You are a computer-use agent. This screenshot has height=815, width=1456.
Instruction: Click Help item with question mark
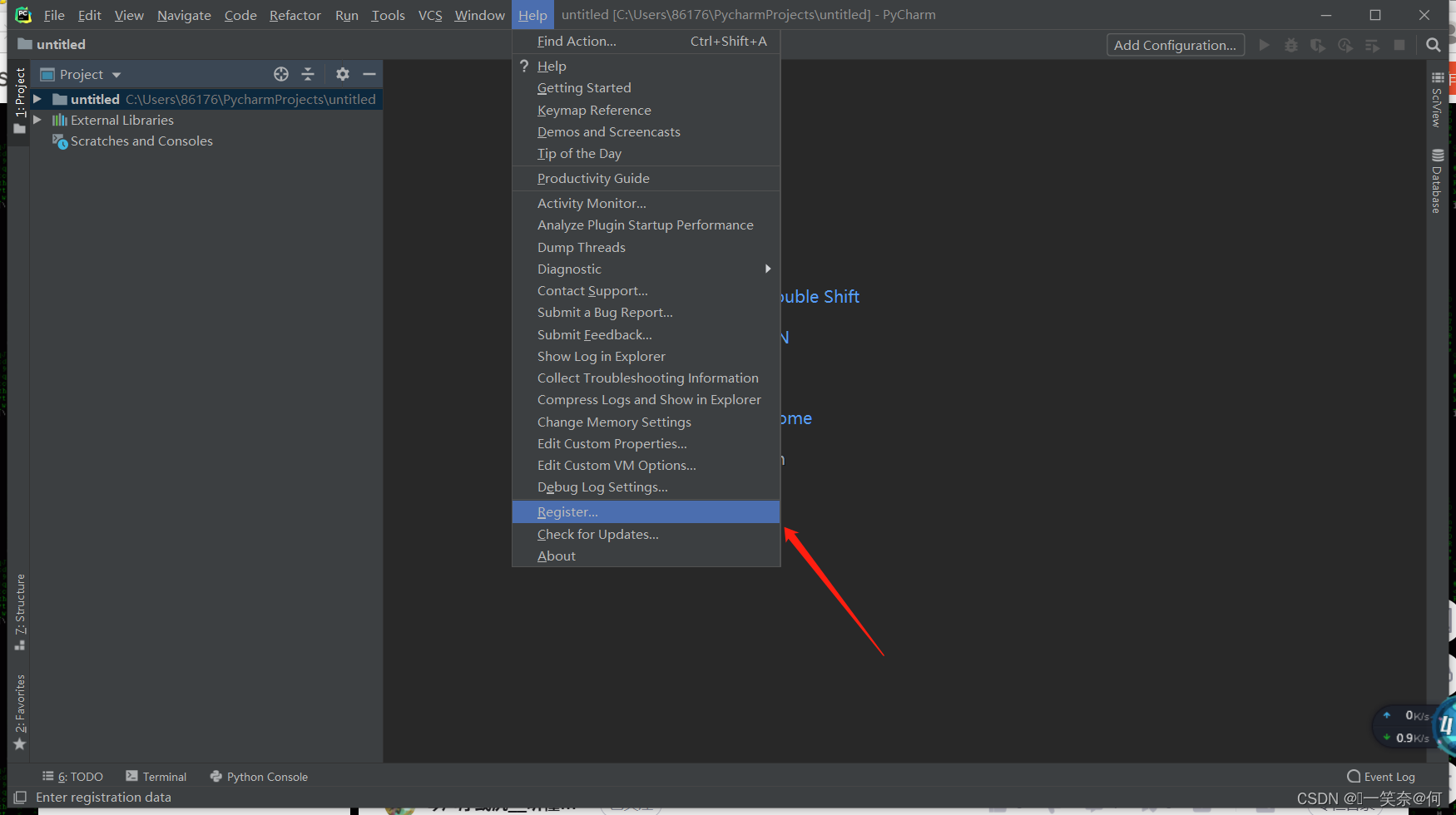[x=646, y=66]
